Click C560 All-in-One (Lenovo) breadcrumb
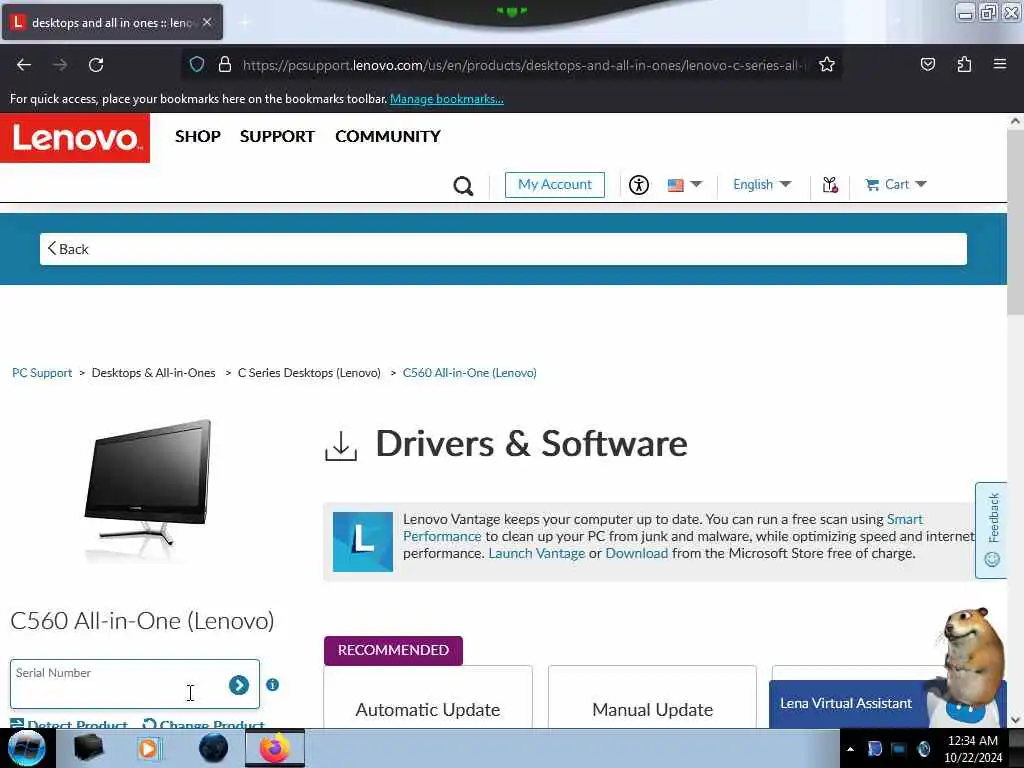1024x768 pixels. [470, 373]
